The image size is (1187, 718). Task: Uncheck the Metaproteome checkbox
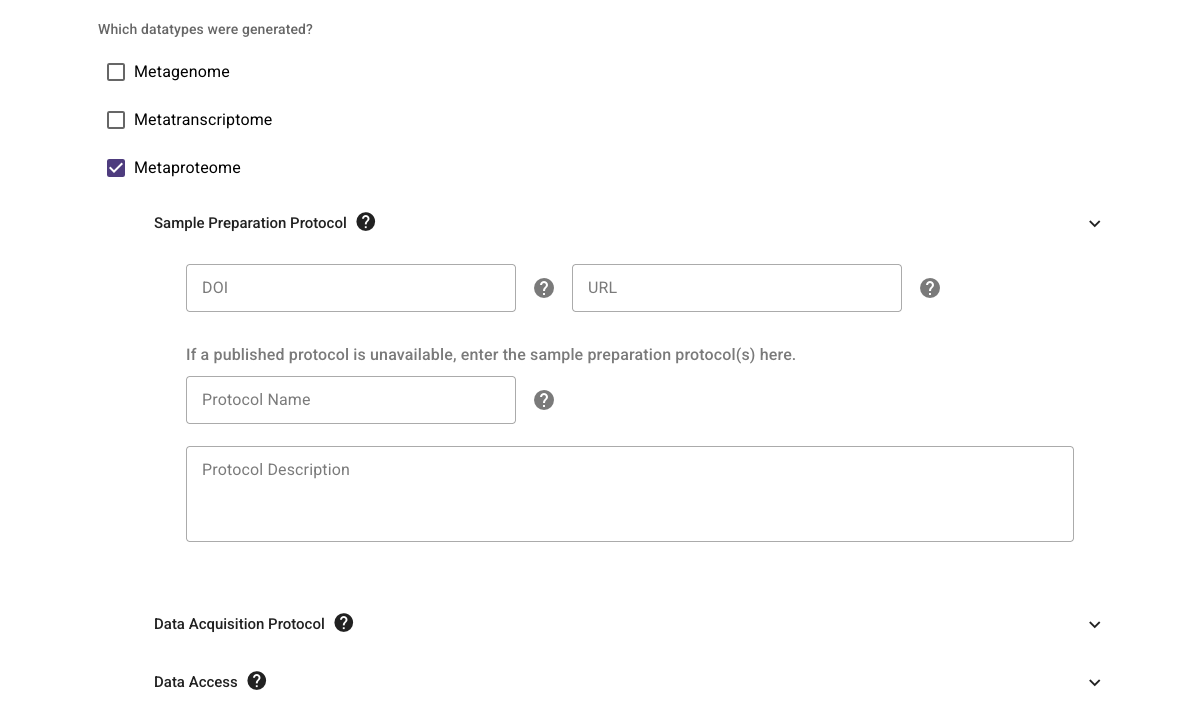116,168
